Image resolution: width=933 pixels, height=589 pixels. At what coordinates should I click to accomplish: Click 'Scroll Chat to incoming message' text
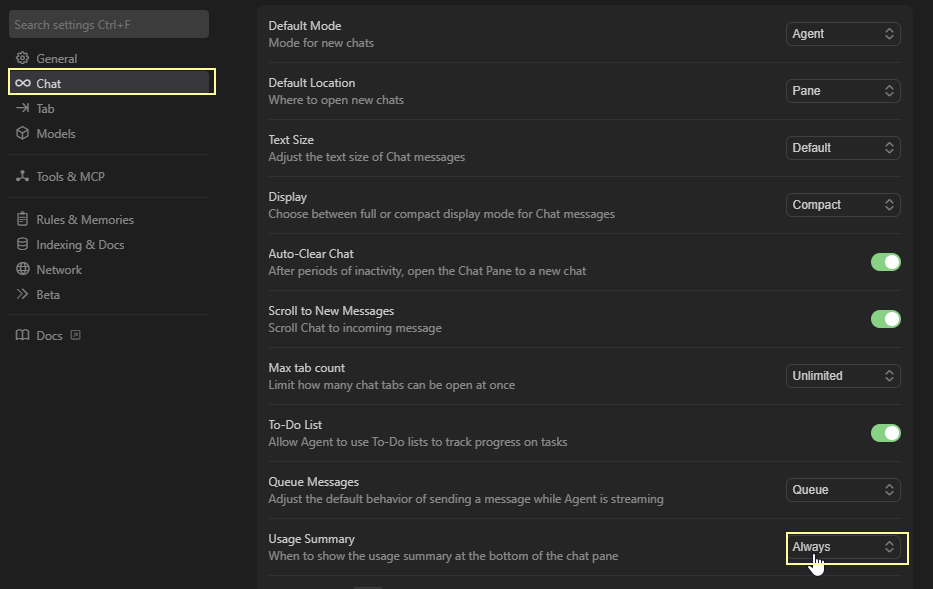click(x=355, y=328)
